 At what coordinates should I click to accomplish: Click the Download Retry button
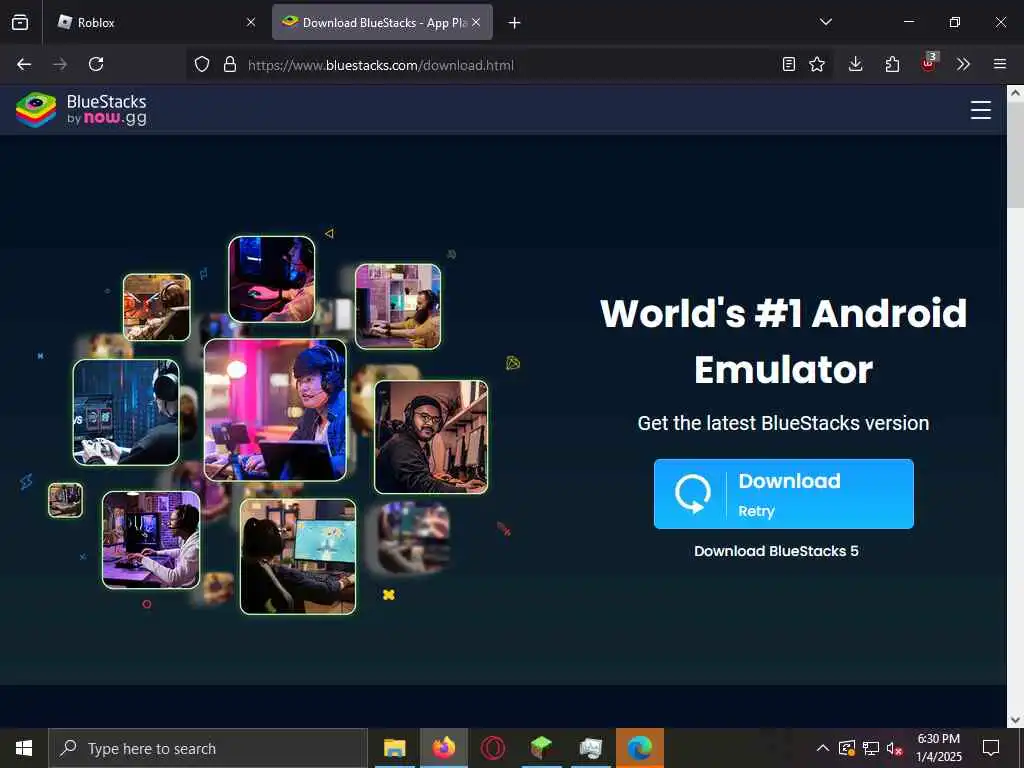[784, 494]
